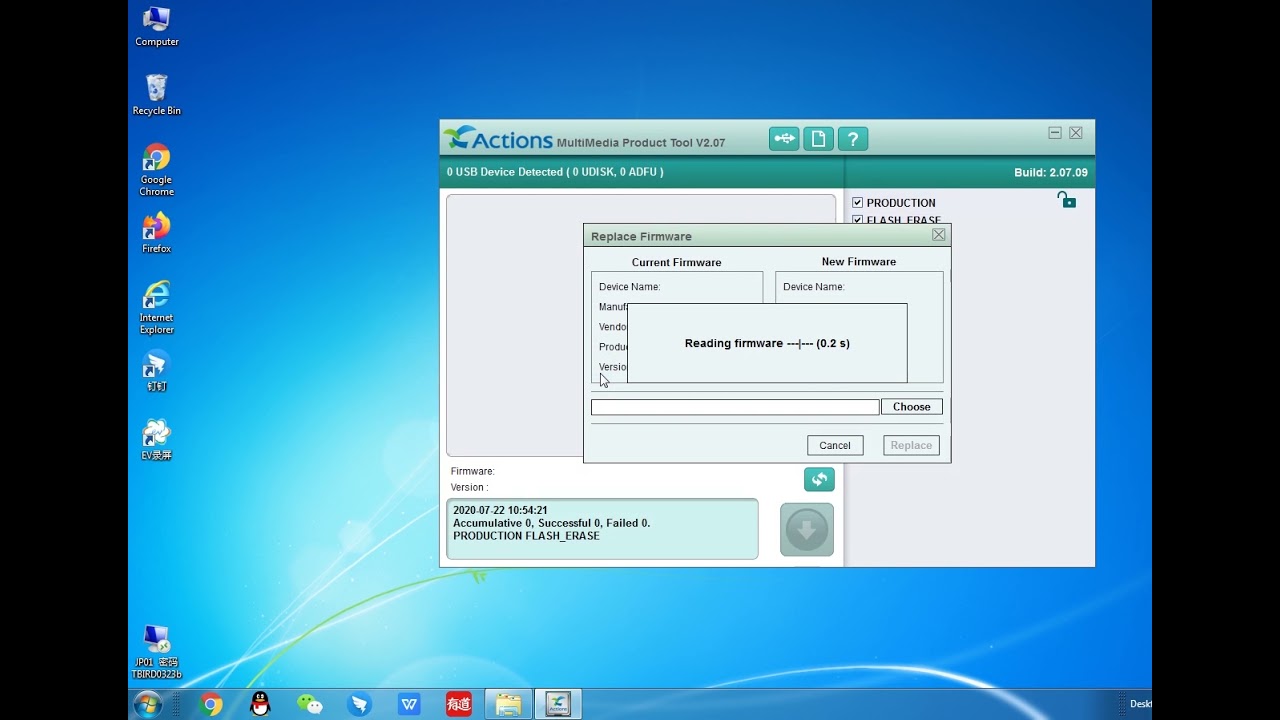Click the 'Accumulative 0, Successful 0' log line

coord(552,523)
